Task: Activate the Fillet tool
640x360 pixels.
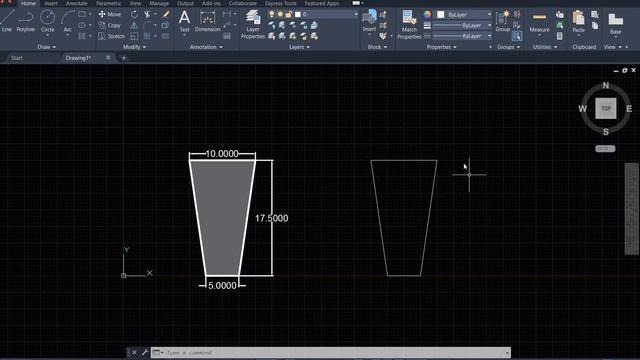Action: tap(147, 25)
